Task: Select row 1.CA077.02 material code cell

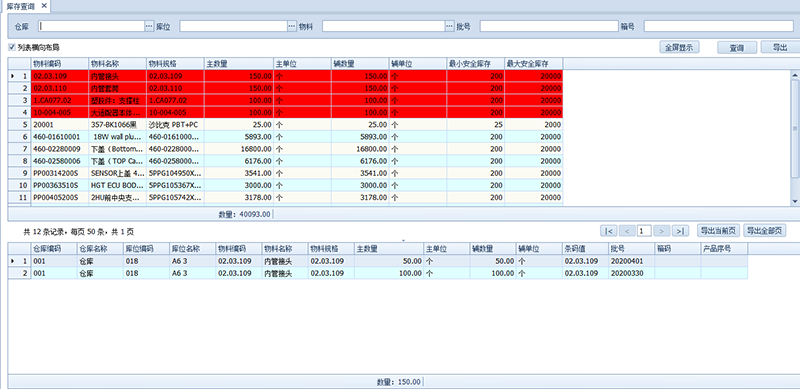Action: pyautogui.click(x=60, y=100)
